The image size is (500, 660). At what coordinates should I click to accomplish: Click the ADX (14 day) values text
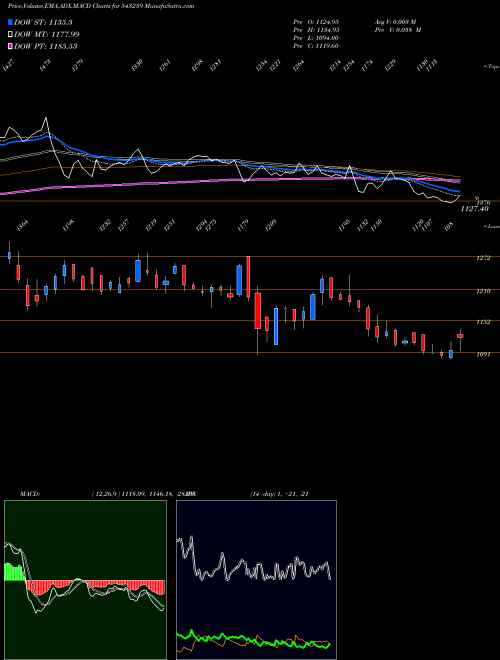click(x=279, y=493)
